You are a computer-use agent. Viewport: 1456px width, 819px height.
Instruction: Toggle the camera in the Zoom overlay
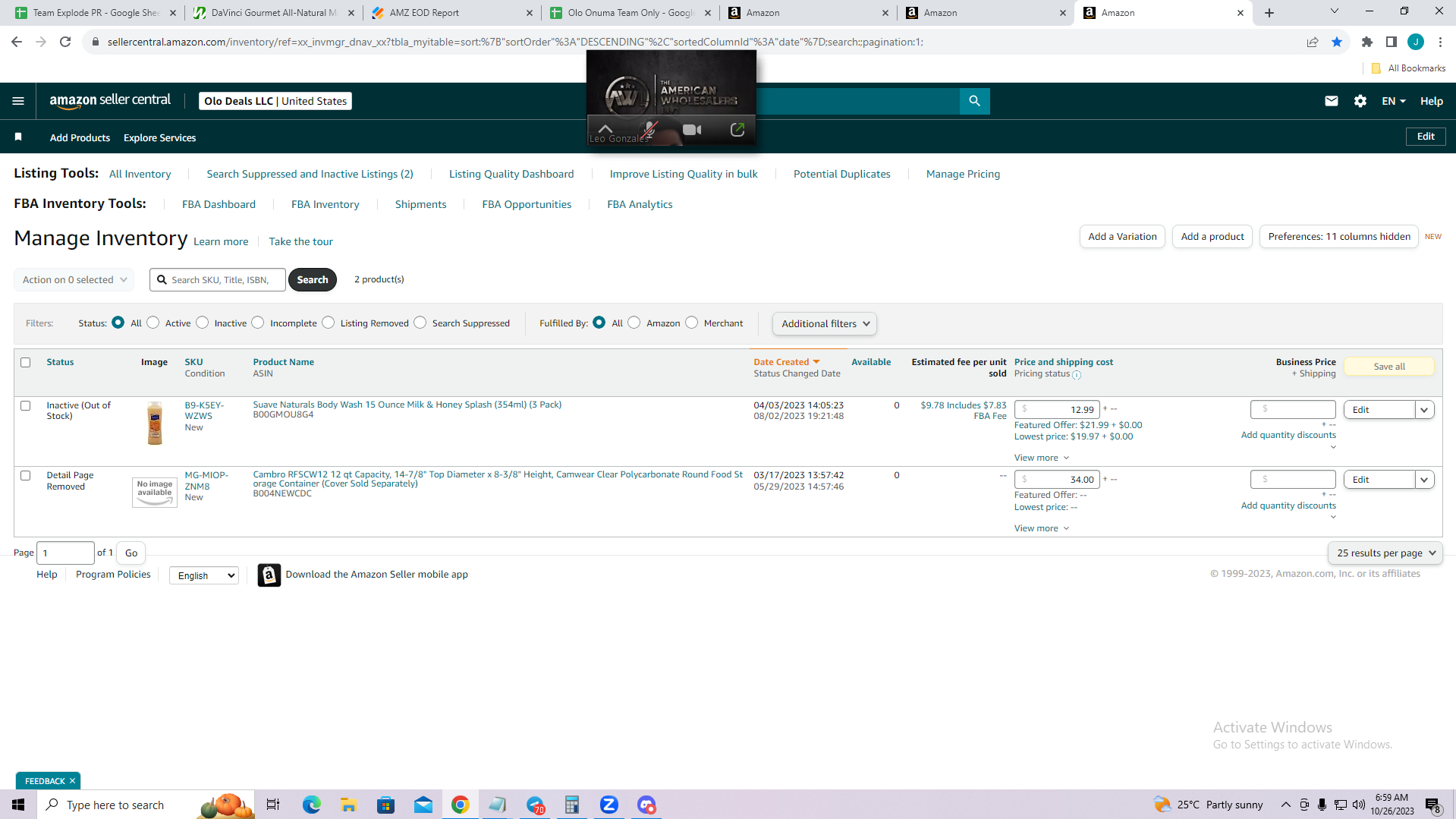tap(692, 130)
